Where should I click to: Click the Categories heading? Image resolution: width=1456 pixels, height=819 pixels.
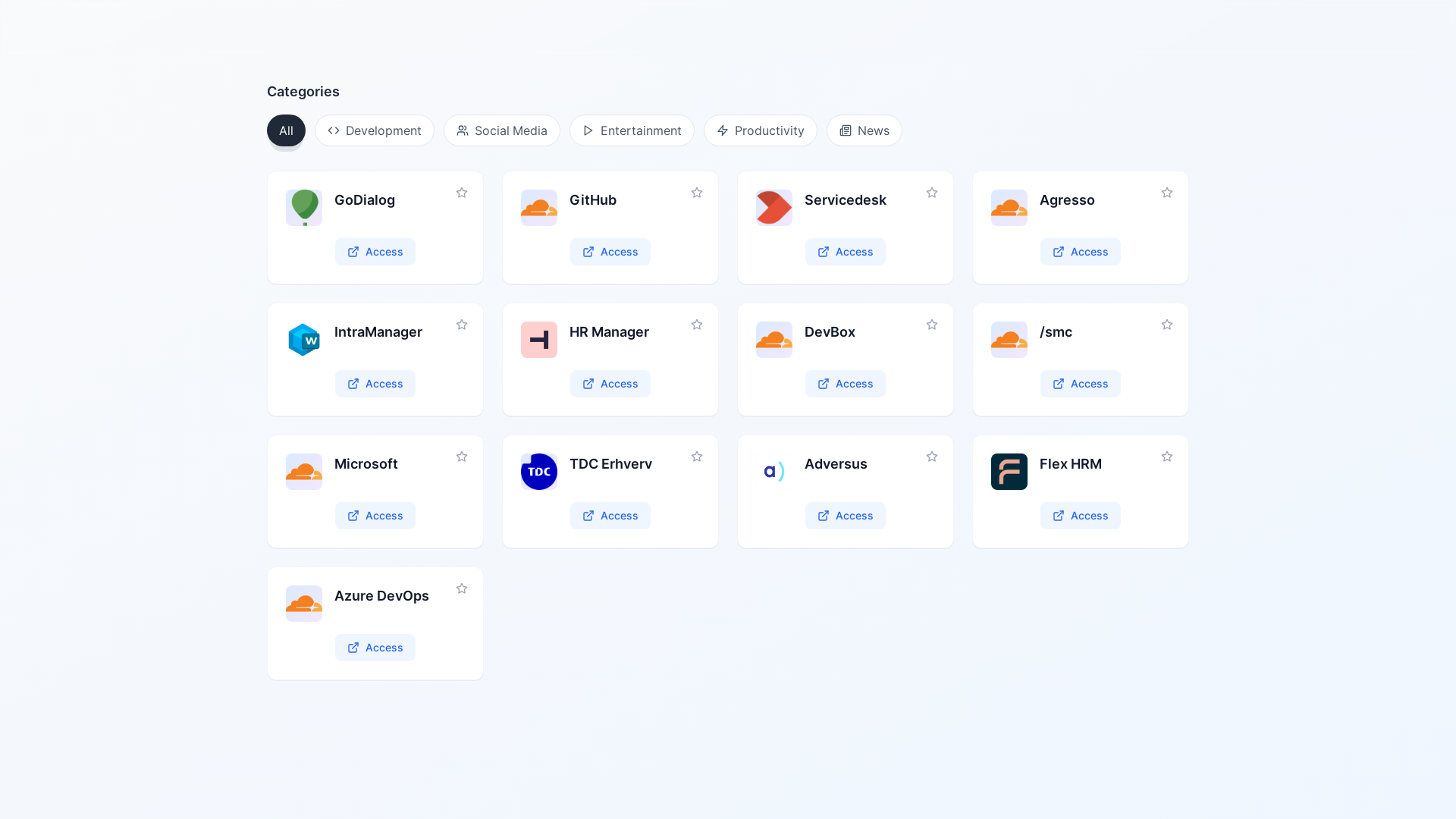tap(303, 92)
